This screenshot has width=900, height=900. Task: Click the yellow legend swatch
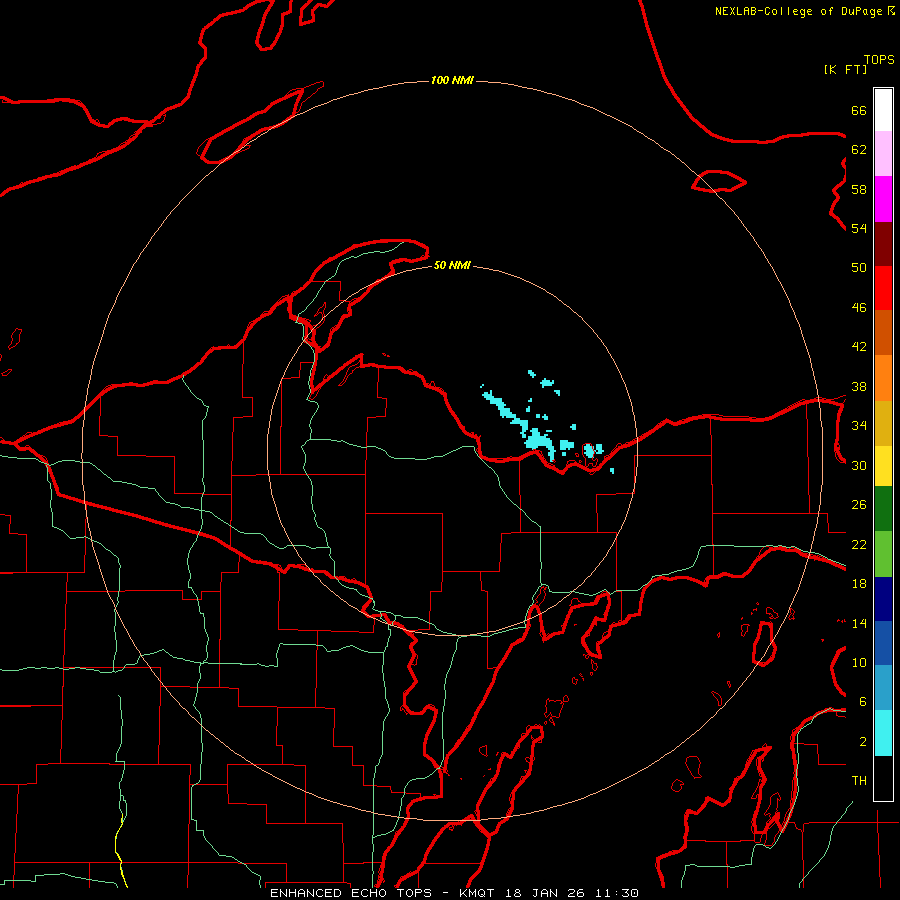pyautogui.click(x=883, y=466)
